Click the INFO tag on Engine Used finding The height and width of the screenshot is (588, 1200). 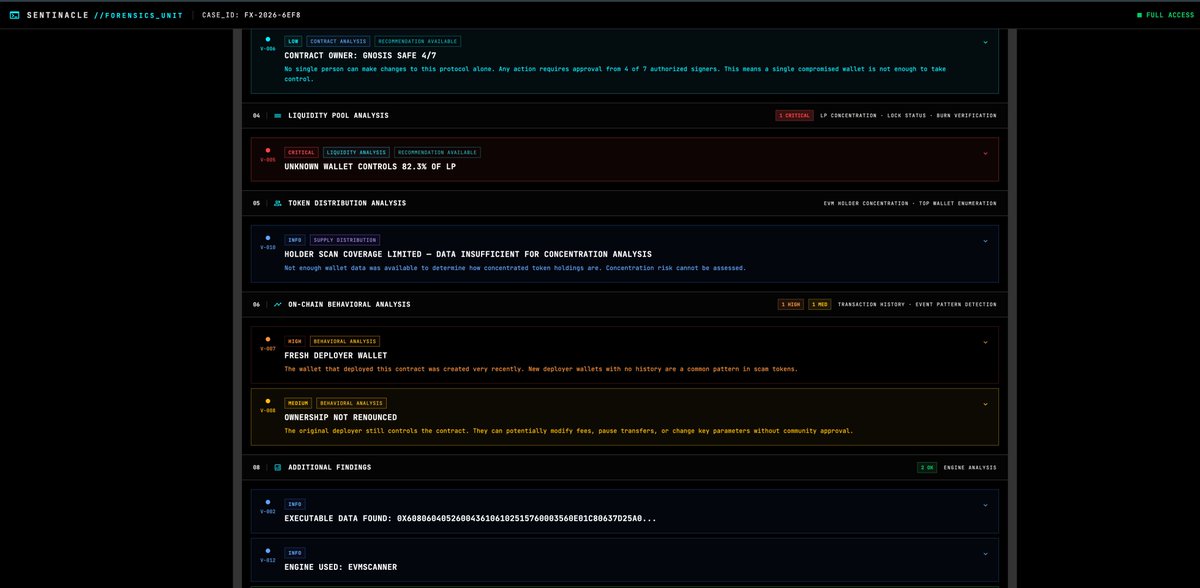pyautogui.click(x=295, y=552)
